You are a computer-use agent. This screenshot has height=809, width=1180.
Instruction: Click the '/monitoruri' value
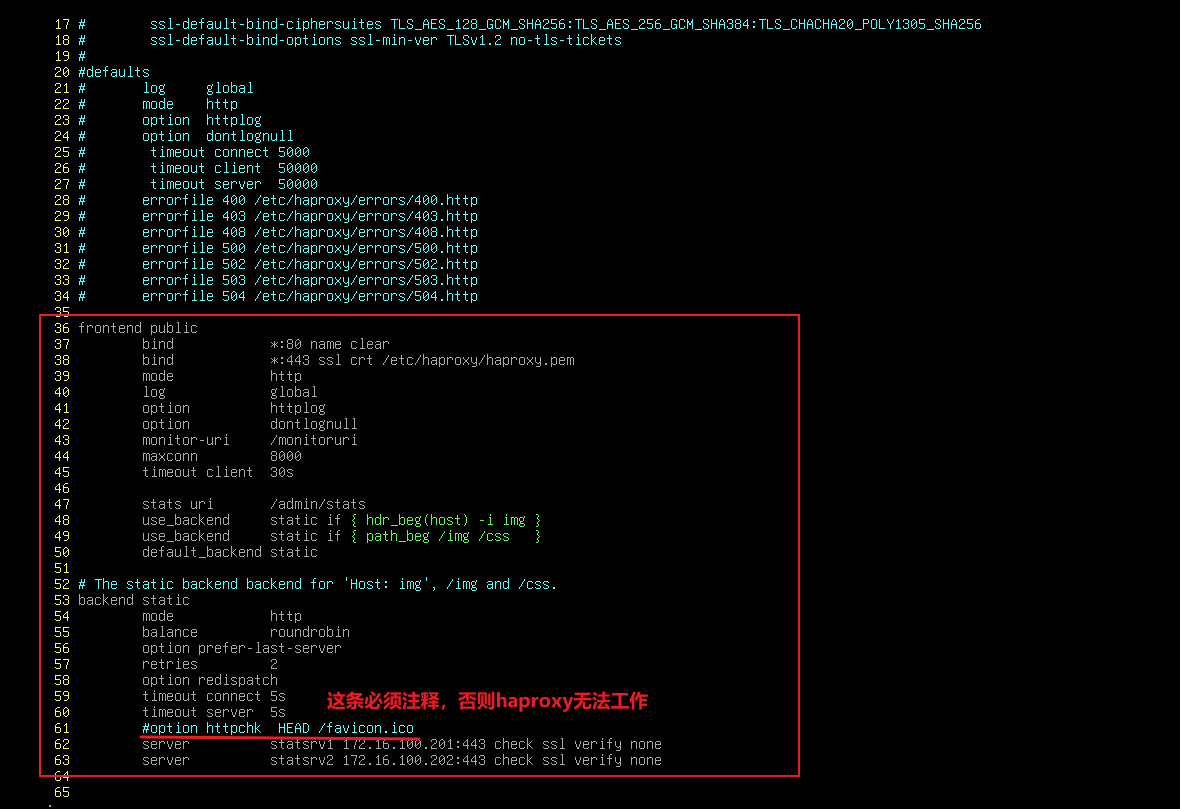point(313,440)
